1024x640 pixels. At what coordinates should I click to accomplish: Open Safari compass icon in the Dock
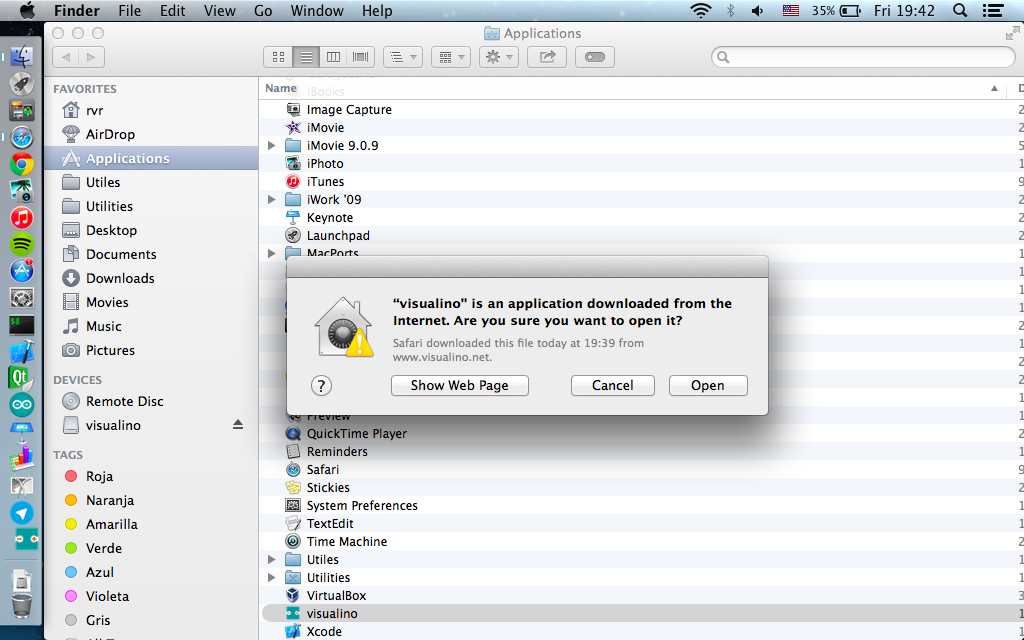point(22,137)
